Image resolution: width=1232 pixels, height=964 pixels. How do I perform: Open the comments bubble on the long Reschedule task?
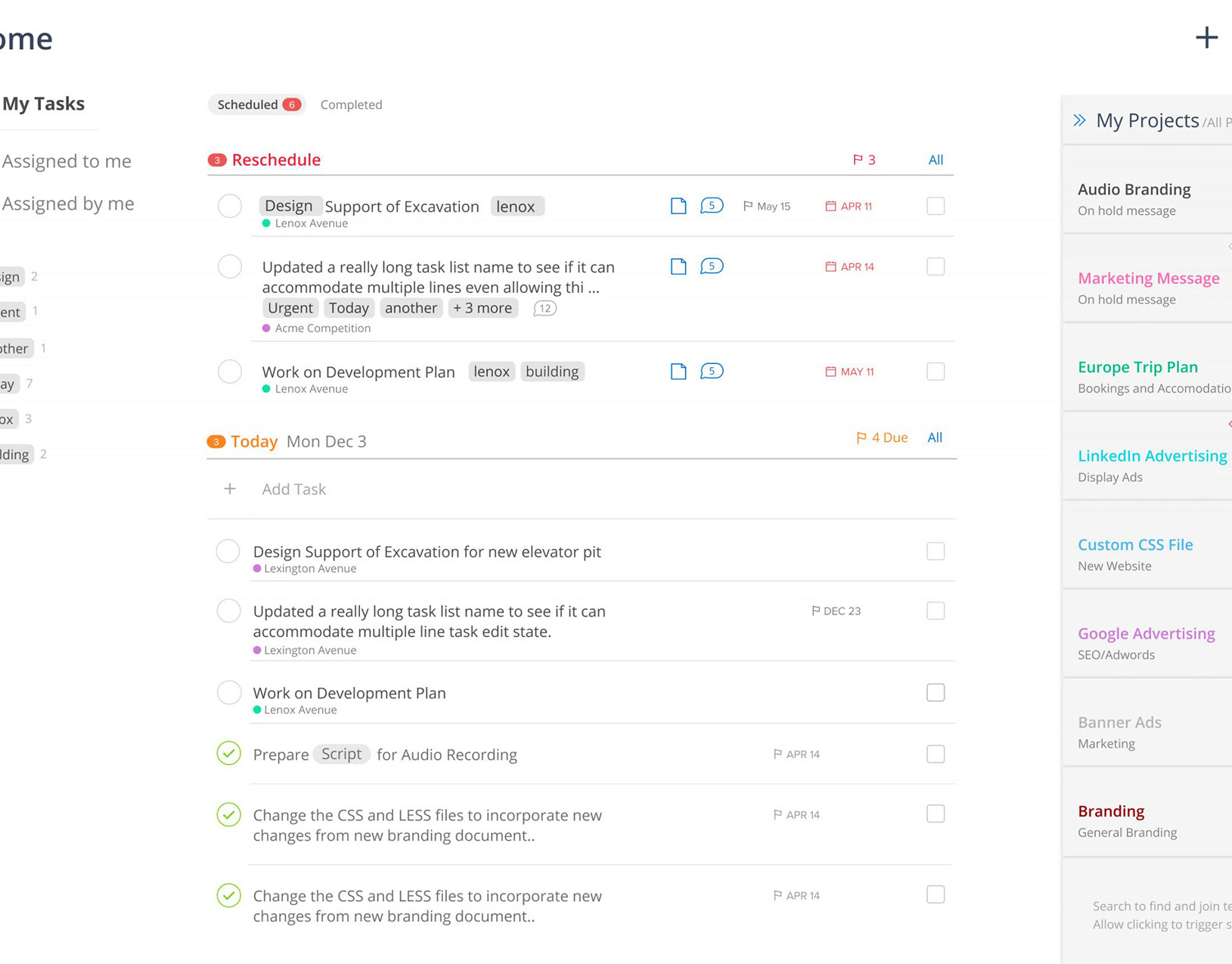712,266
